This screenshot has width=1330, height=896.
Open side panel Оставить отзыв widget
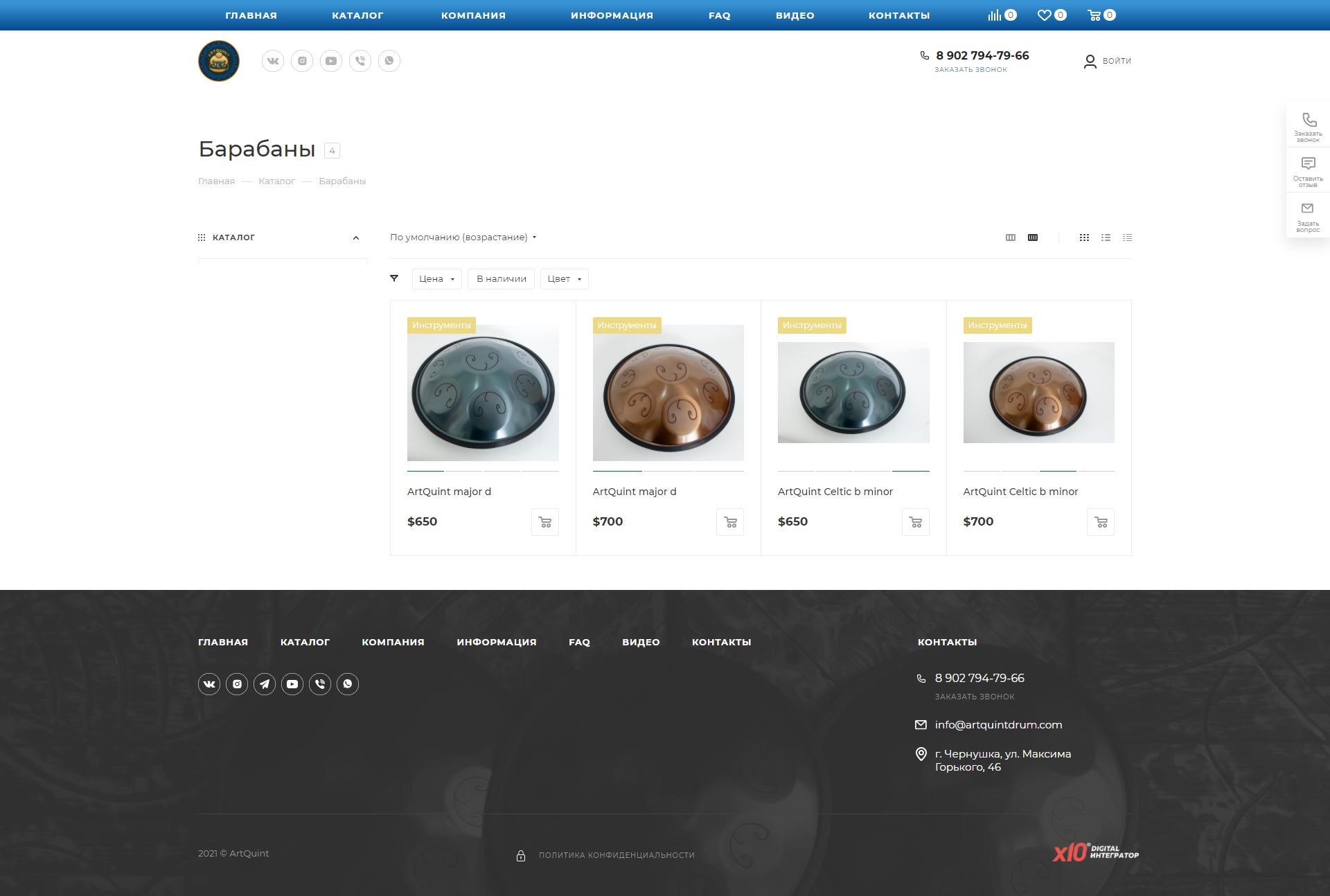click(1308, 172)
